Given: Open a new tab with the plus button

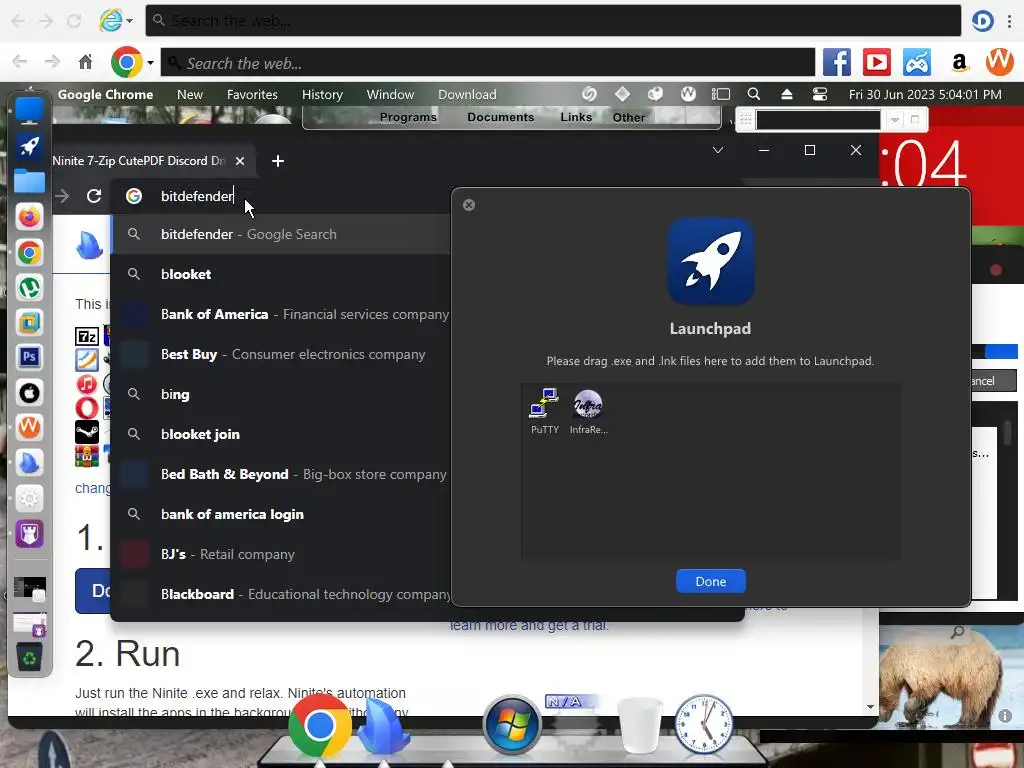Looking at the screenshot, I should tap(278, 161).
